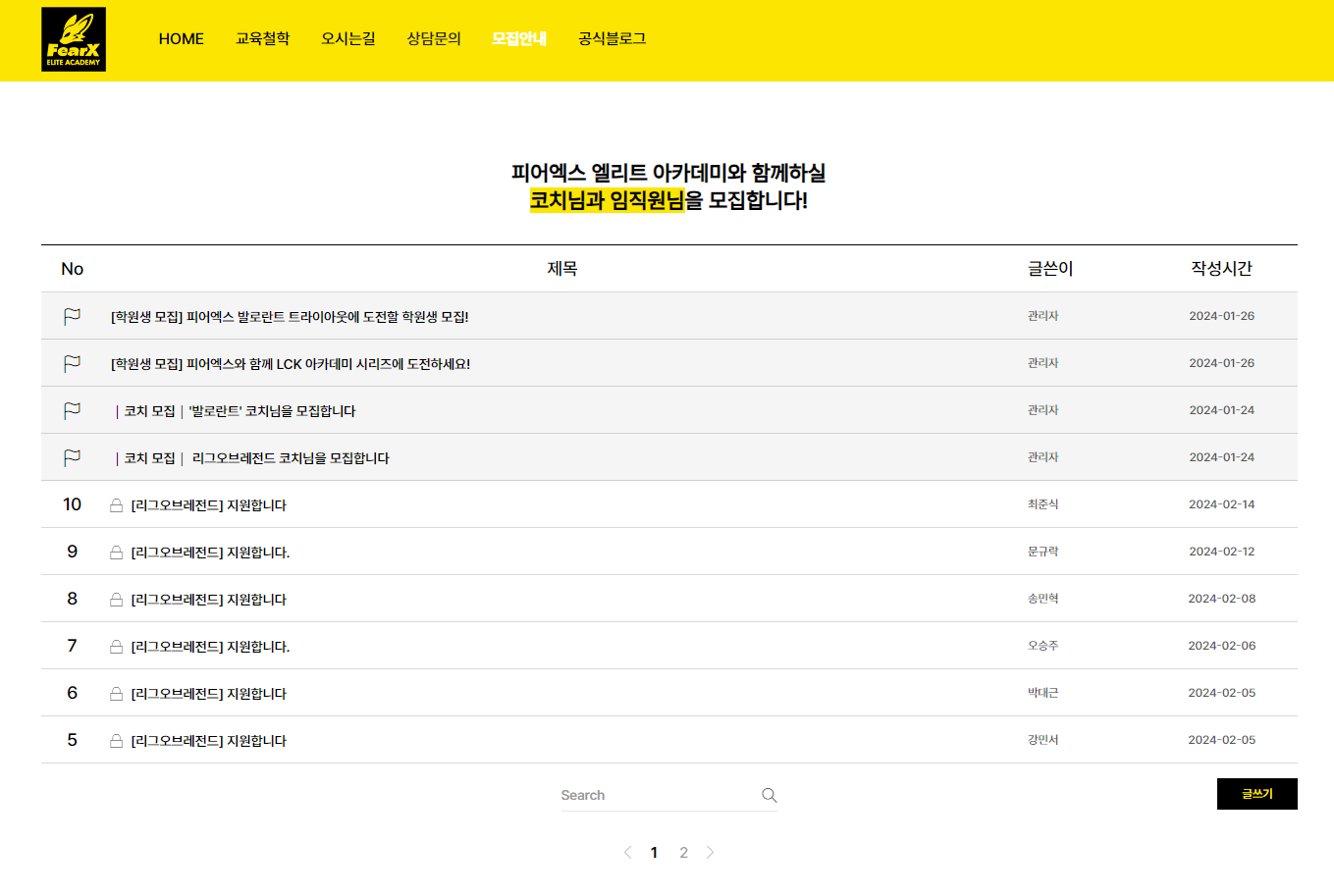Click the lock icon on post number 5
The height and width of the screenshot is (896, 1334).
(116, 741)
